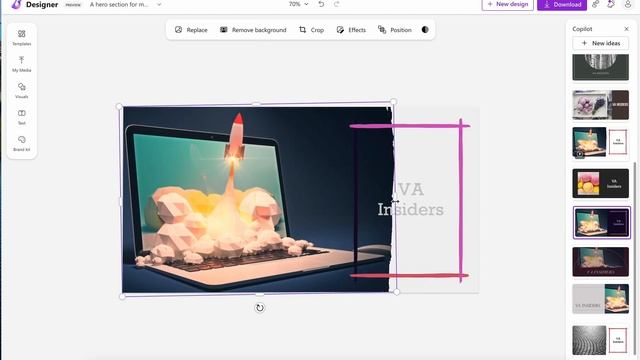Activate the Crop tool
The width and height of the screenshot is (640, 360).
(x=311, y=30)
